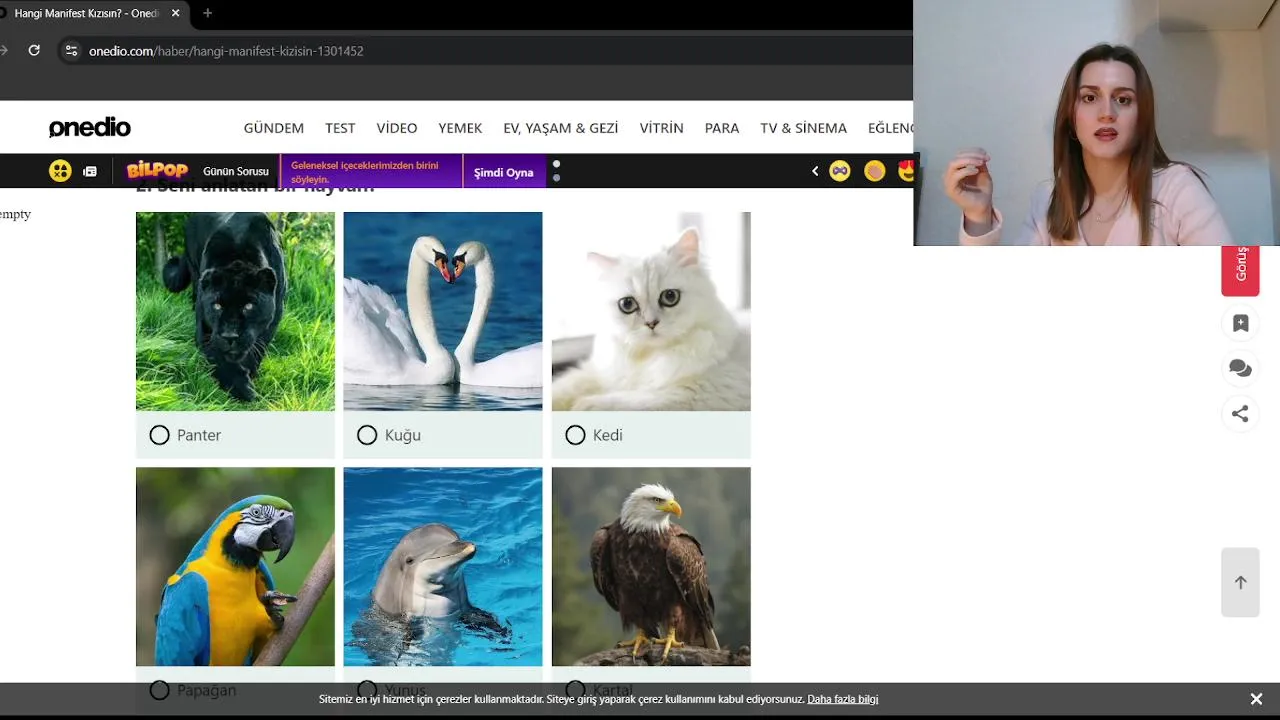Click the Kuğu label text
This screenshot has height=720, width=1280.
tap(403, 435)
